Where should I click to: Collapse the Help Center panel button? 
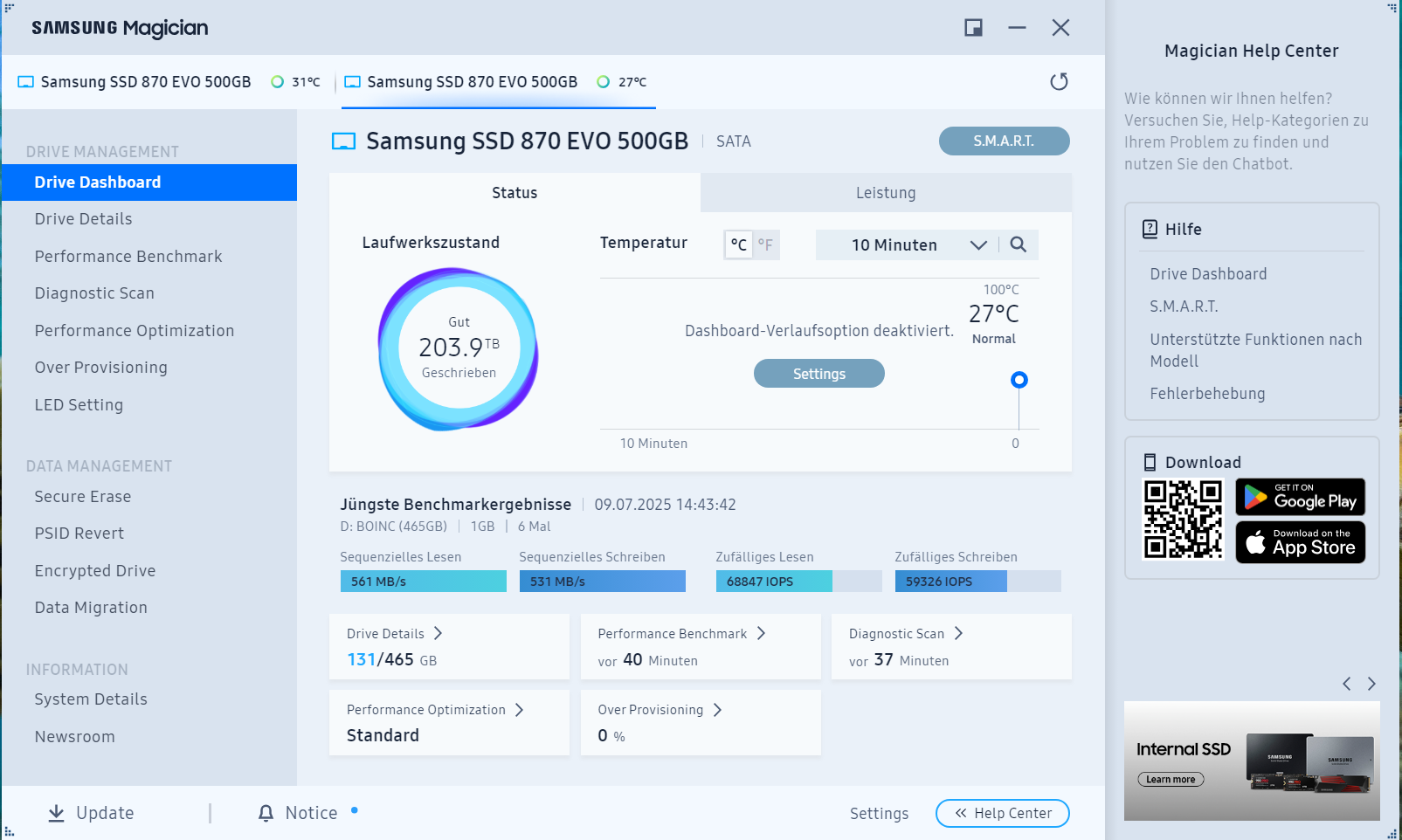tap(1003, 813)
